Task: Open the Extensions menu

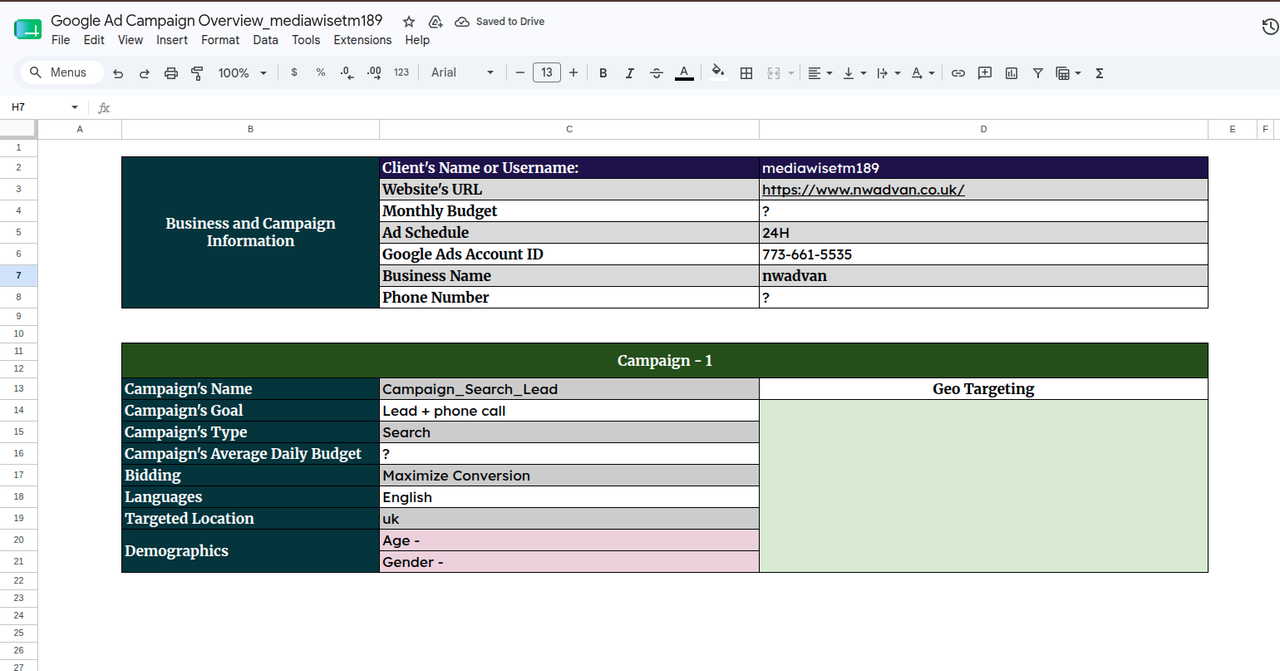Action: [362, 40]
